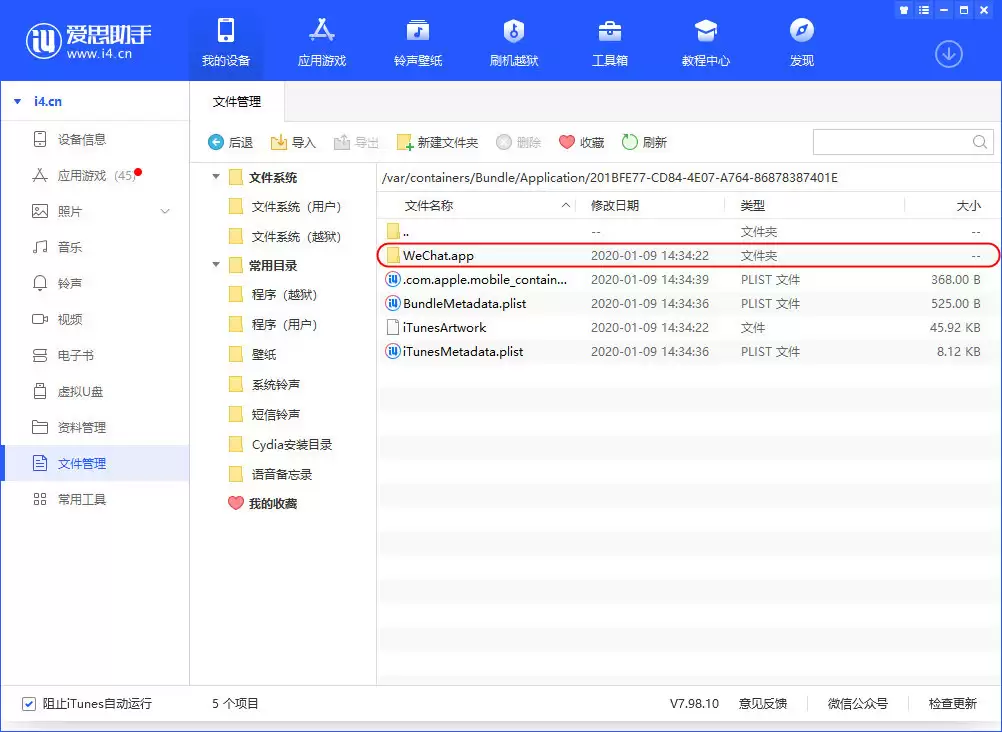
Task: Open the 工具箱 toolbox
Action: coord(610,42)
